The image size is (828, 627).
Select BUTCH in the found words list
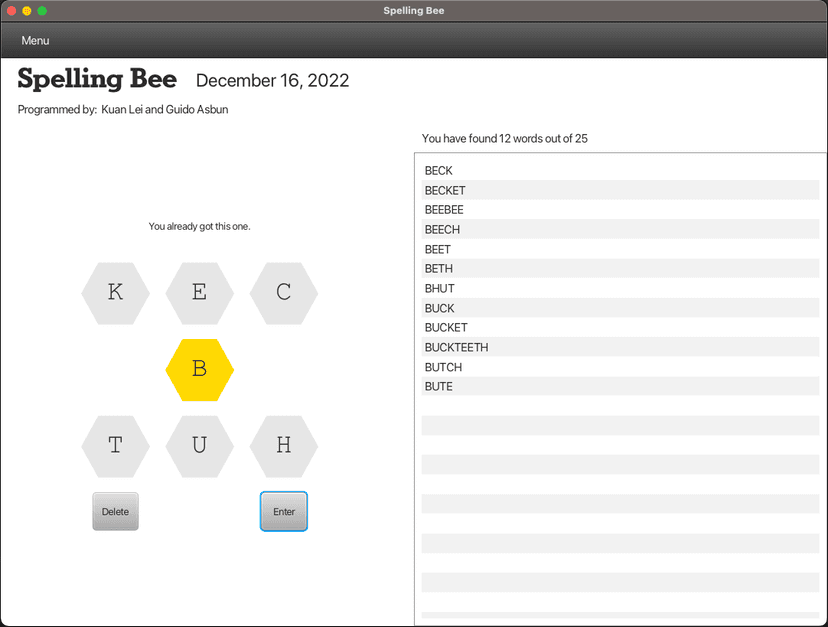tap(620, 367)
